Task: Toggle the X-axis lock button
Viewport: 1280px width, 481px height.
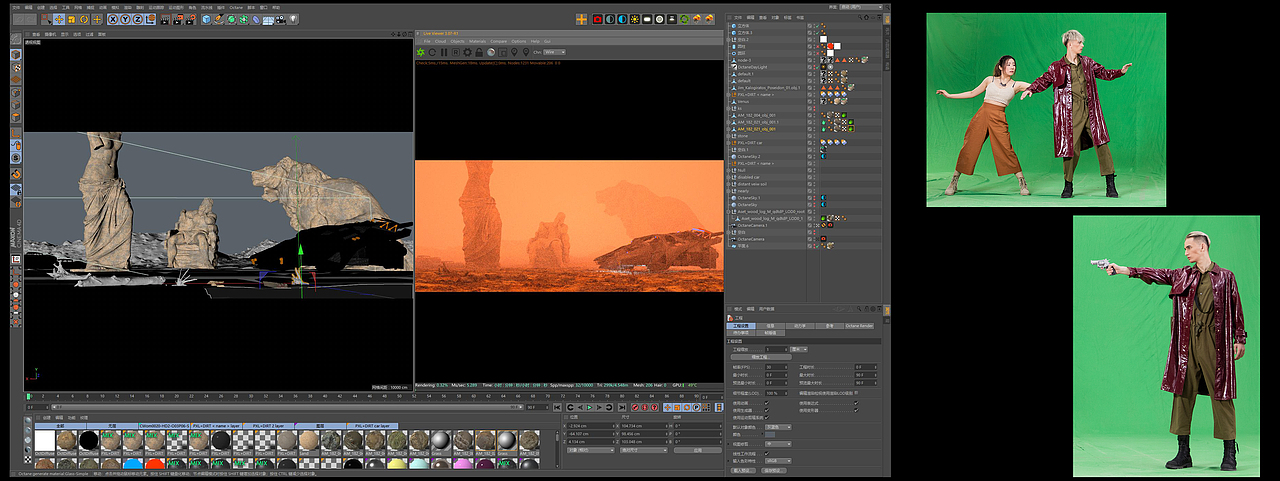Action: pyautogui.click(x=111, y=19)
